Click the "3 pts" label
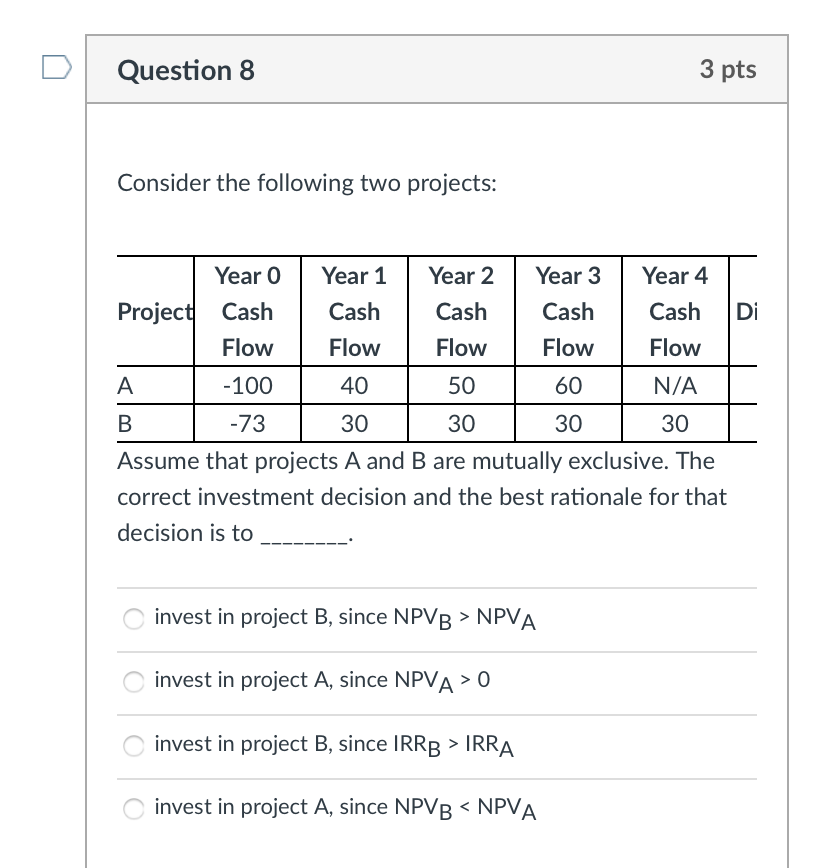 pos(729,70)
